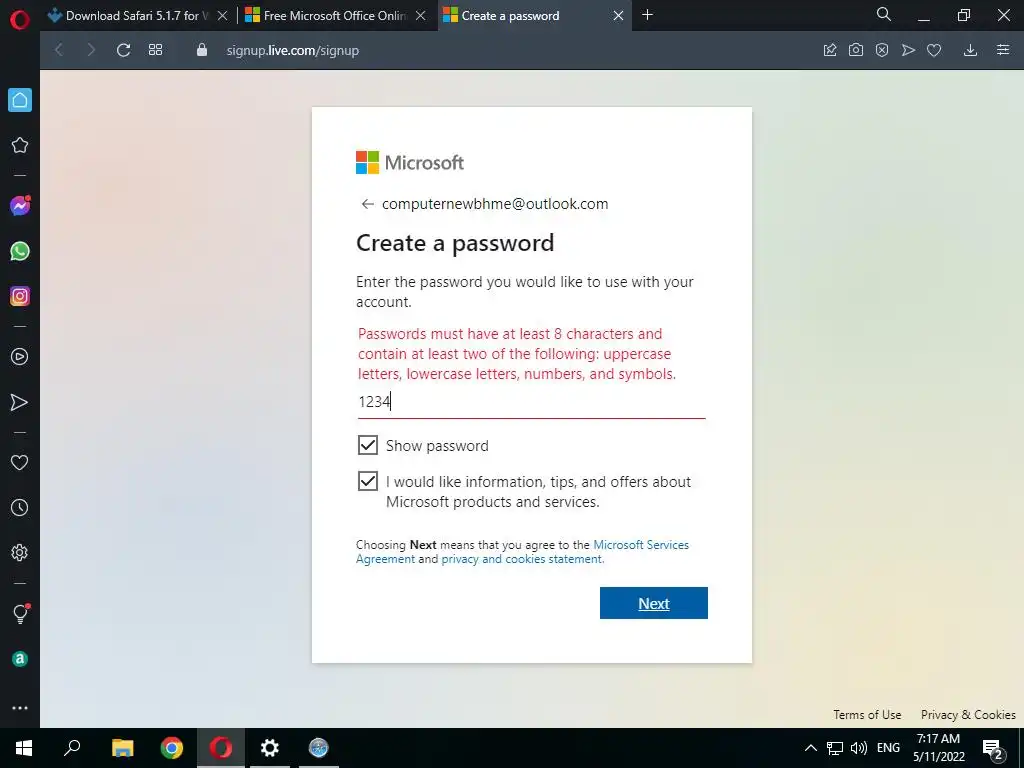Open Terms of Use footer link
This screenshot has height=768, width=1024.
coord(867,714)
